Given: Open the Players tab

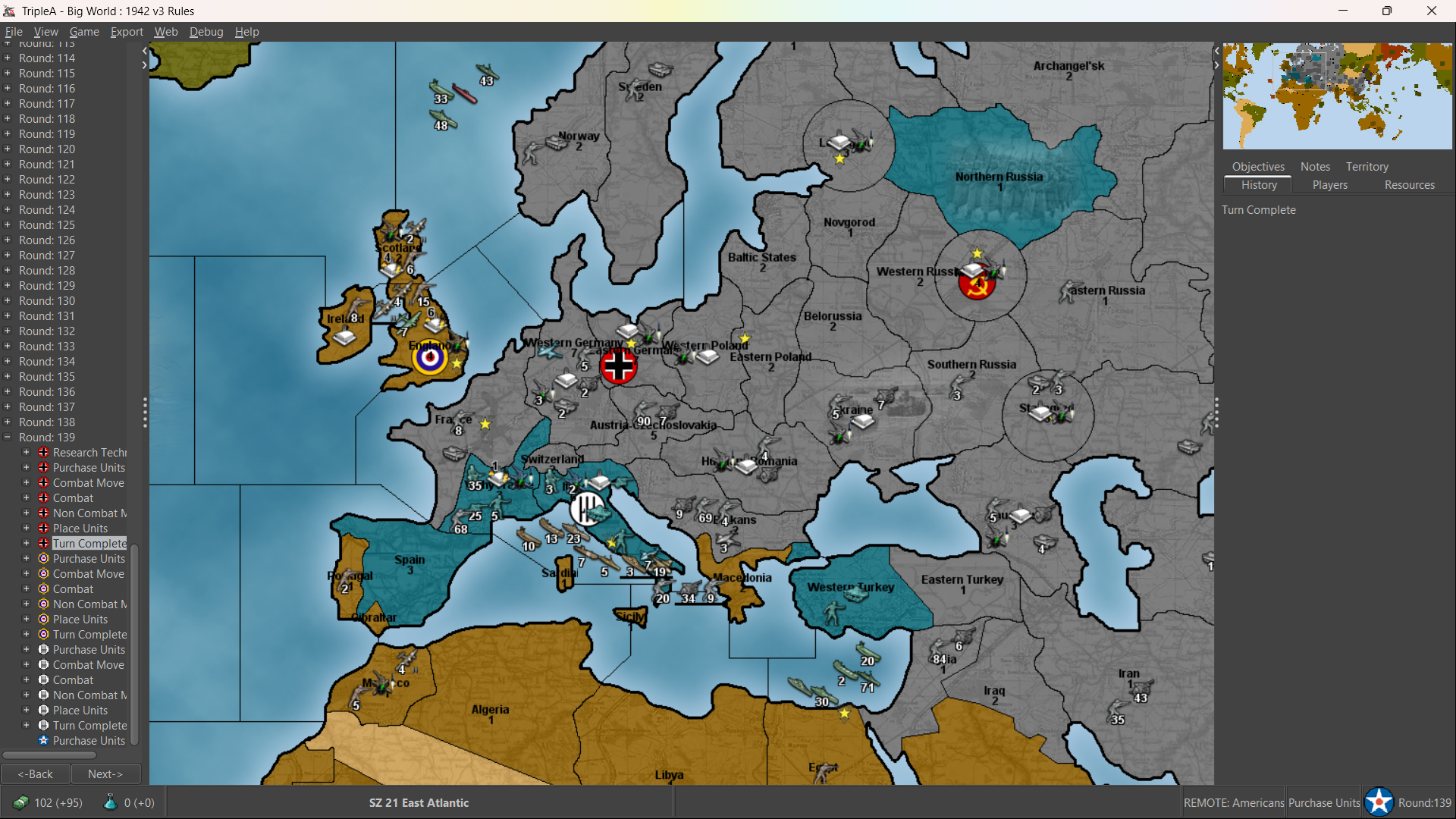Looking at the screenshot, I should pyautogui.click(x=1329, y=185).
